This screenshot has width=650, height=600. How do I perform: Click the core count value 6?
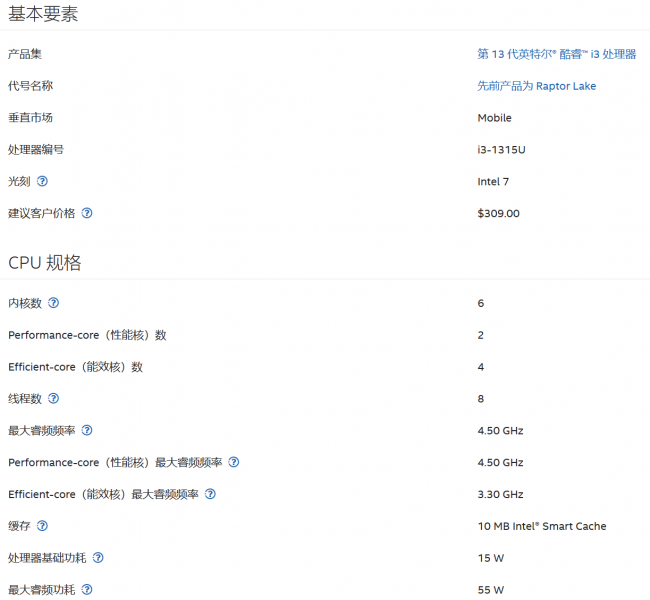pos(480,303)
